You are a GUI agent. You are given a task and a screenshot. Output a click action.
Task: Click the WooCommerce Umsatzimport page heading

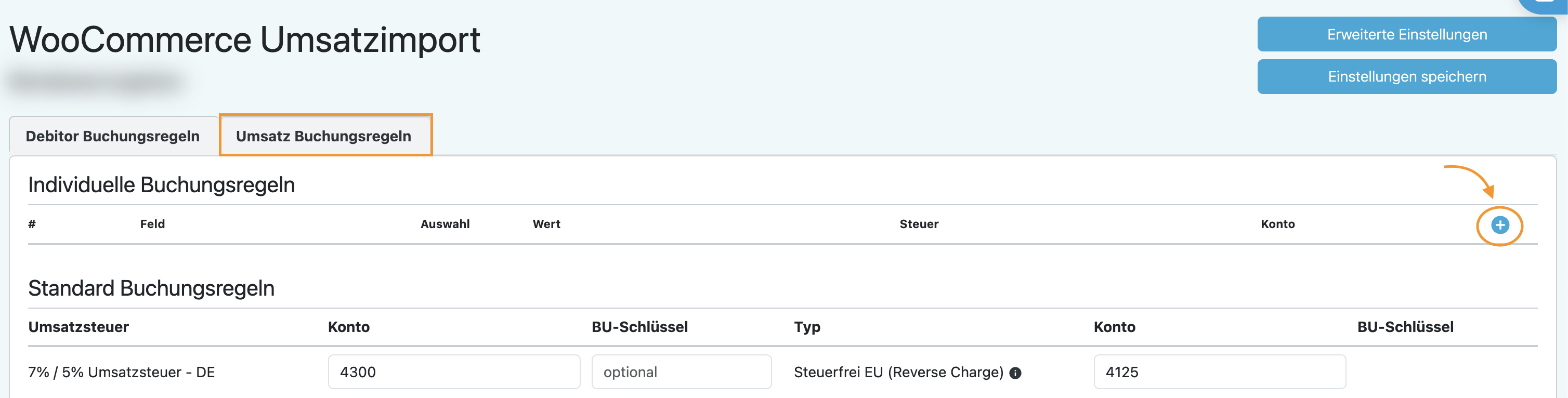pos(245,39)
